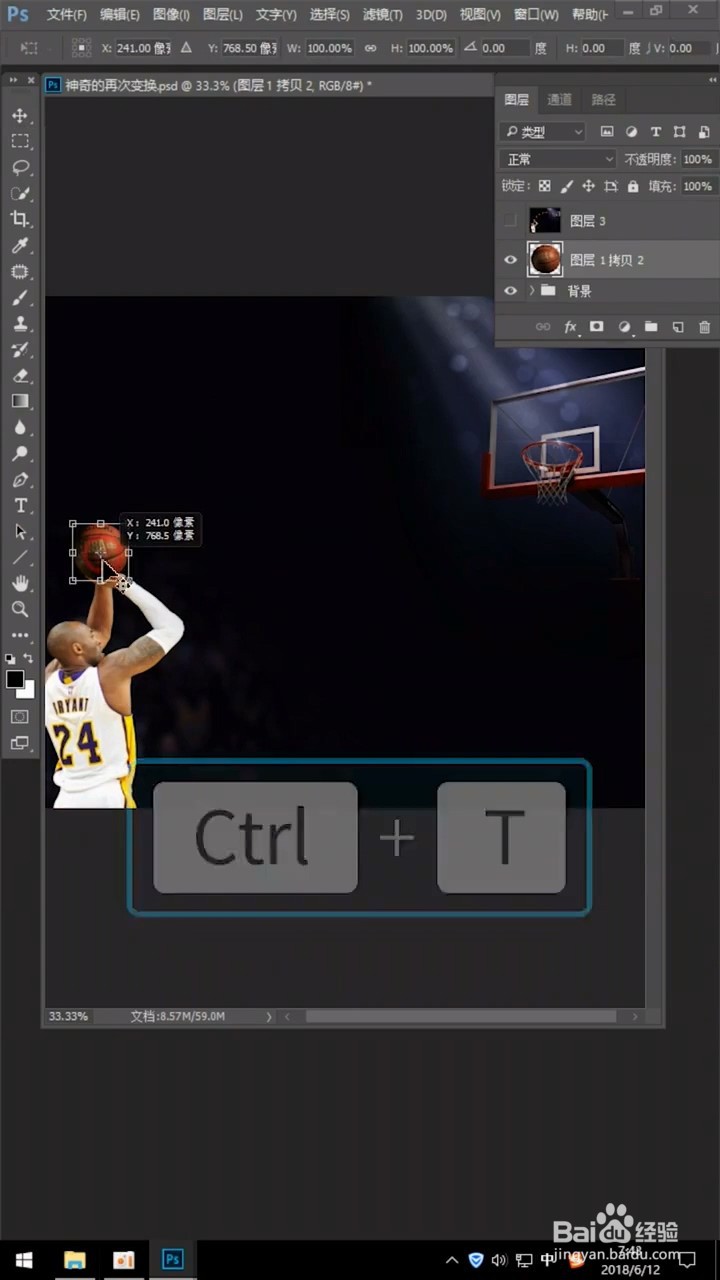This screenshot has width=720, height=1280.
Task: Select the History Brush tool
Action: pos(20,350)
